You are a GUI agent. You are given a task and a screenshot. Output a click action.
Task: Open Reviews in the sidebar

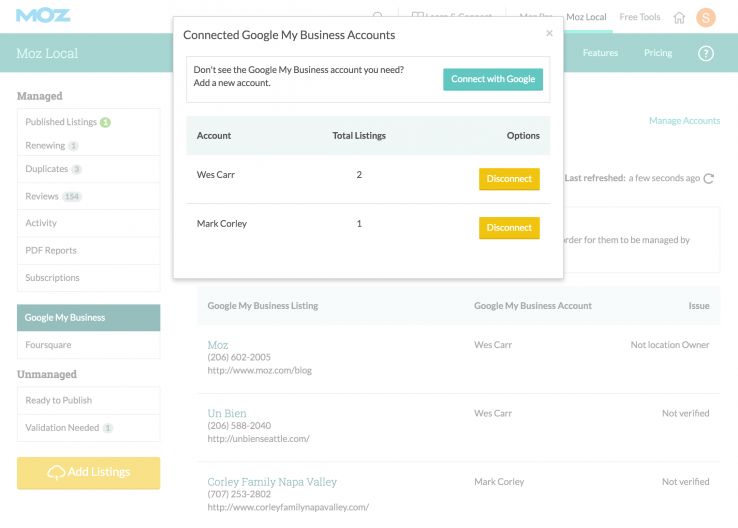pyautogui.click(x=42, y=196)
